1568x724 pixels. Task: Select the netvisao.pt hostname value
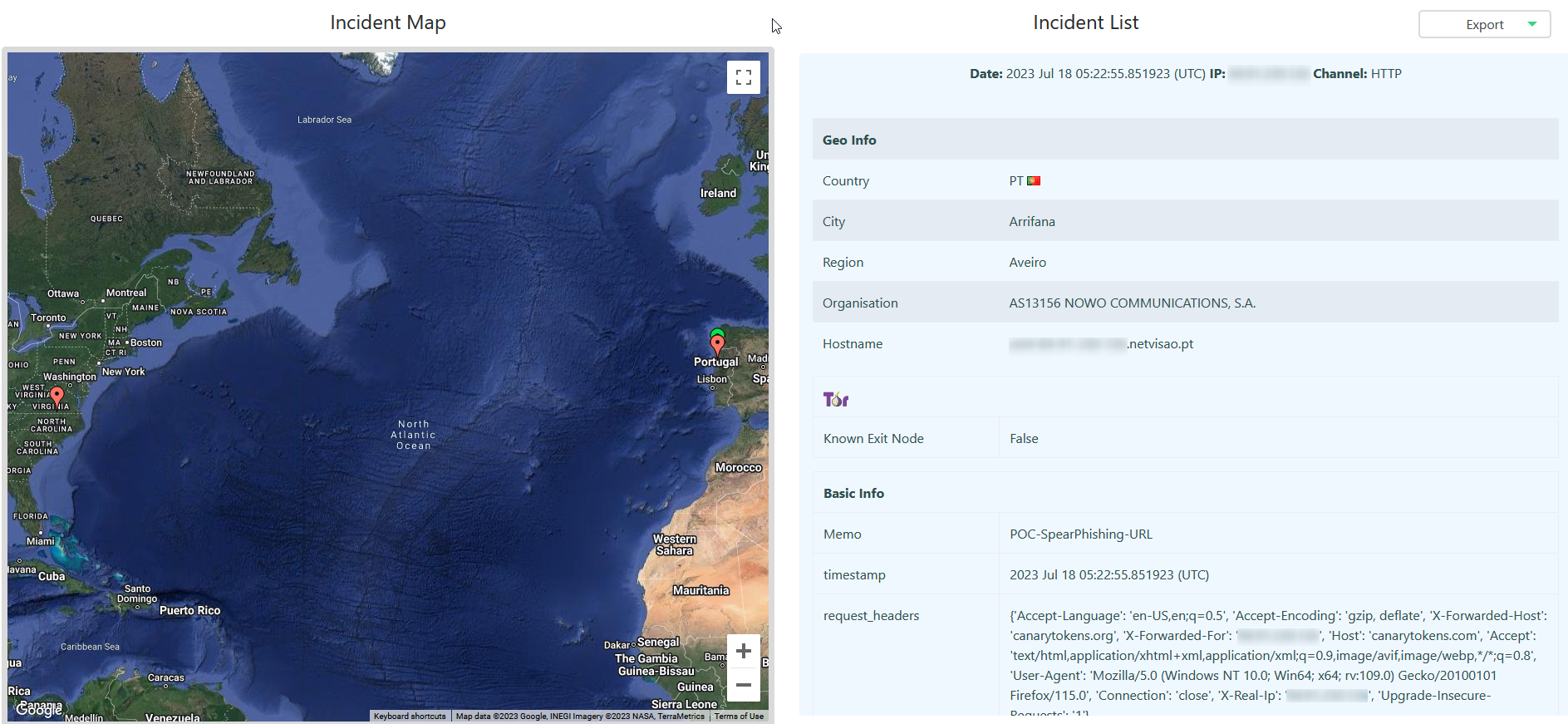[x=1101, y=344]
